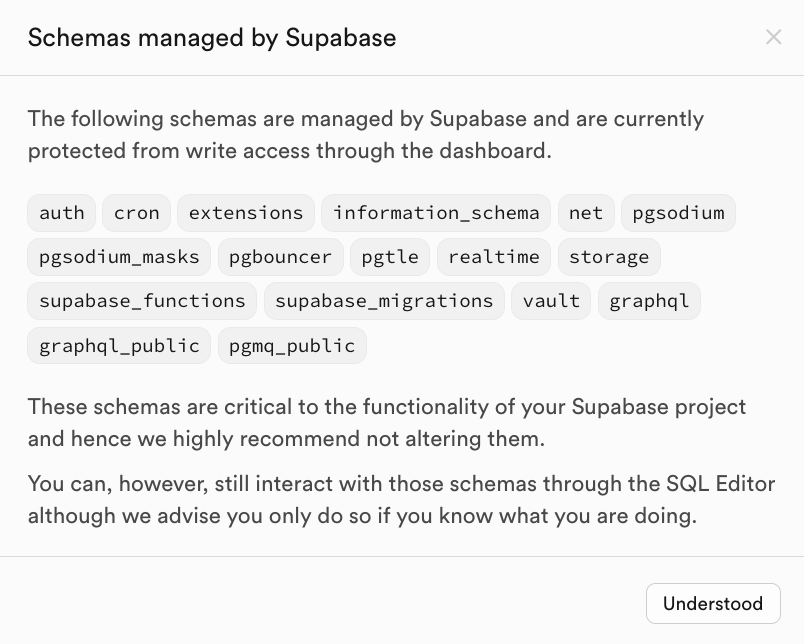The image size is (804, 644).
Task: Click the storage schema tag
Action: click(x=609, y=257)
